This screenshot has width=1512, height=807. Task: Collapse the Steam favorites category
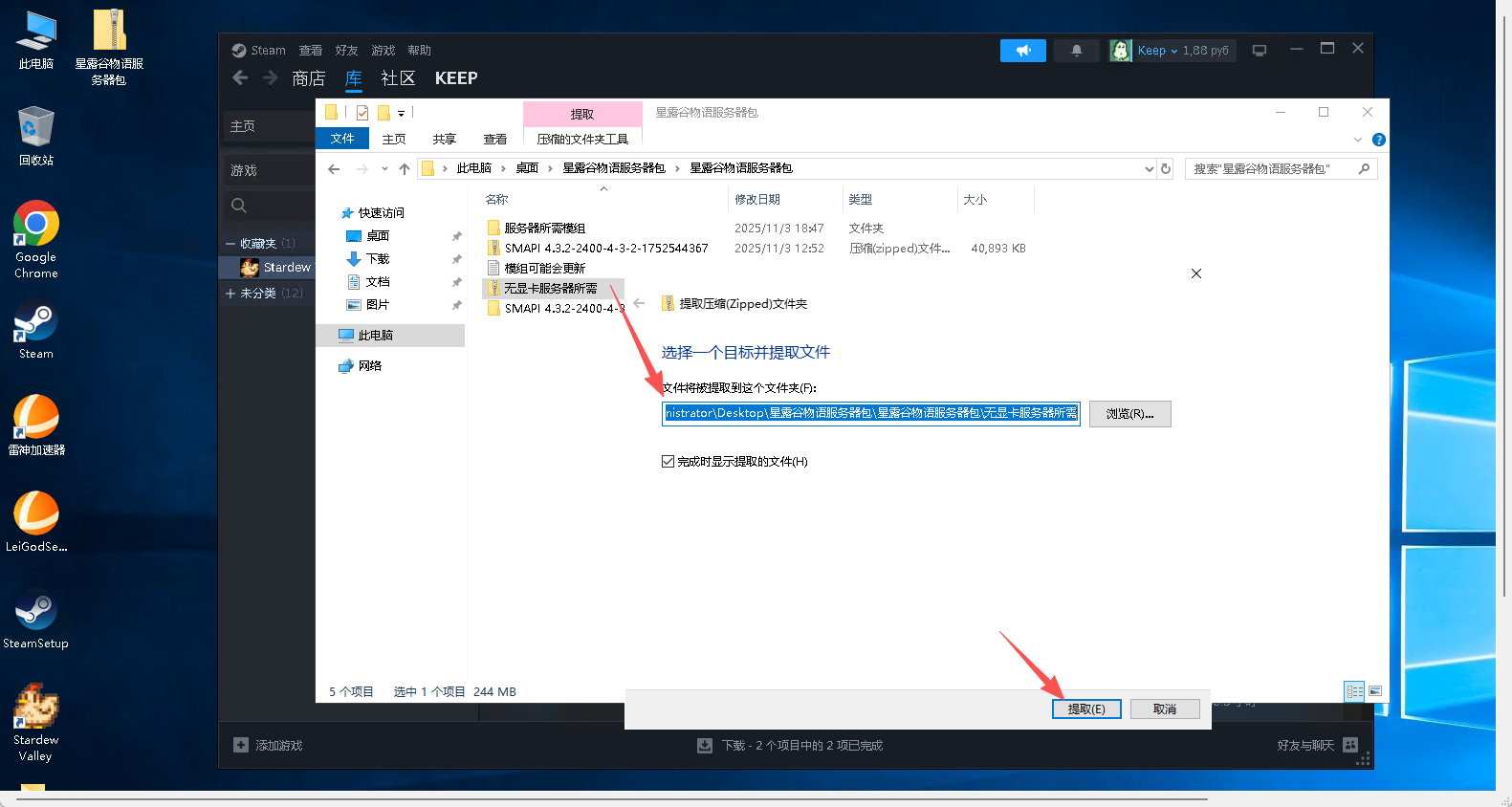coord(230,244)
